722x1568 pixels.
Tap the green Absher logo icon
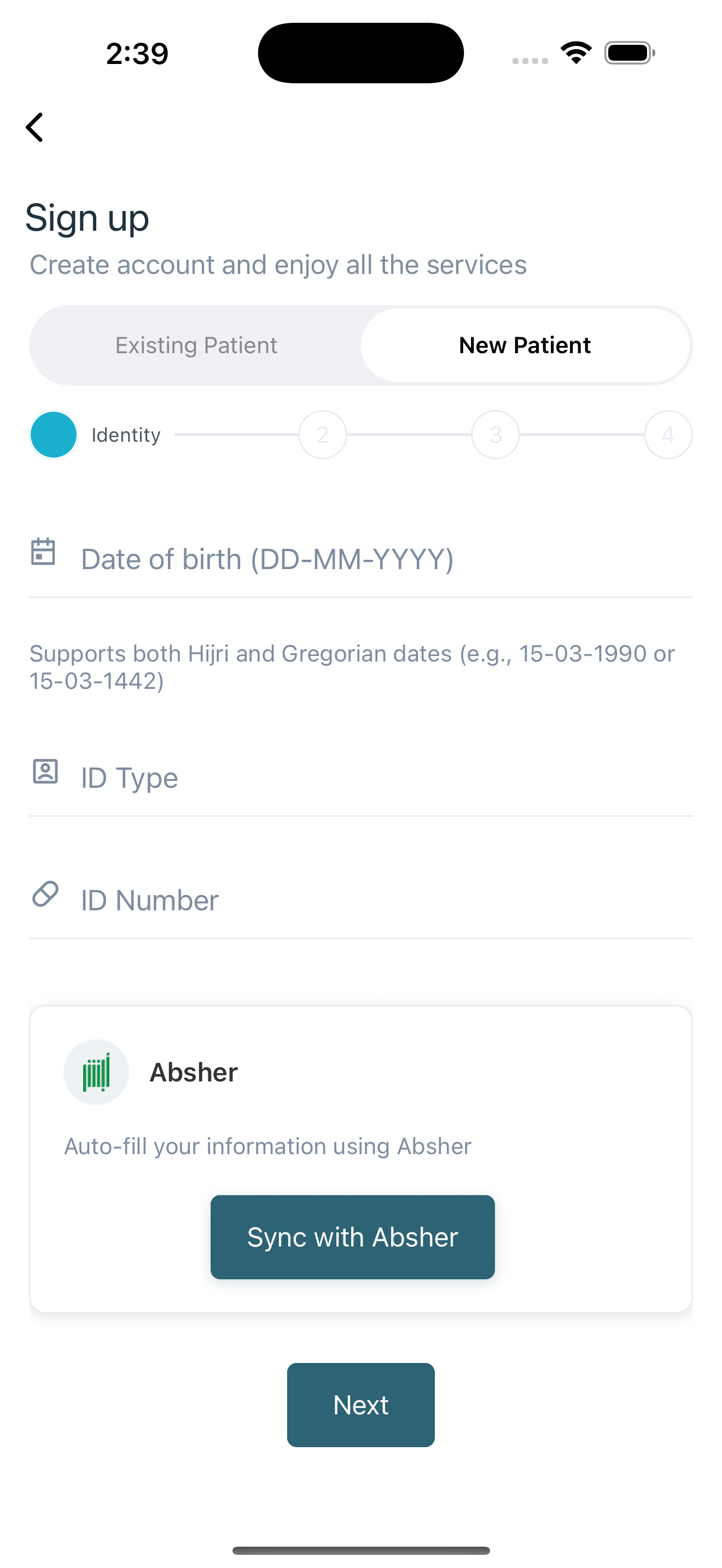(x=96, y=1072)
